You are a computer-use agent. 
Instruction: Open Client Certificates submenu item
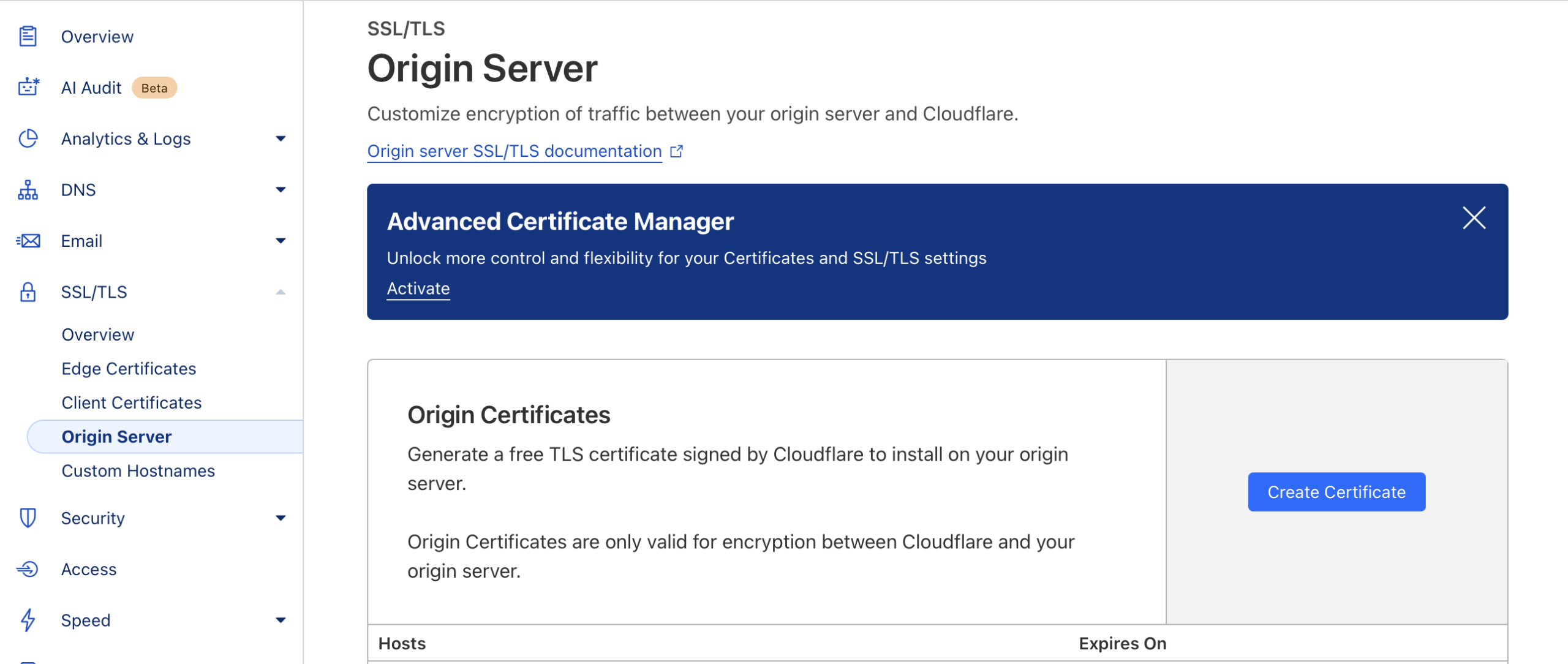click(132, 402)
